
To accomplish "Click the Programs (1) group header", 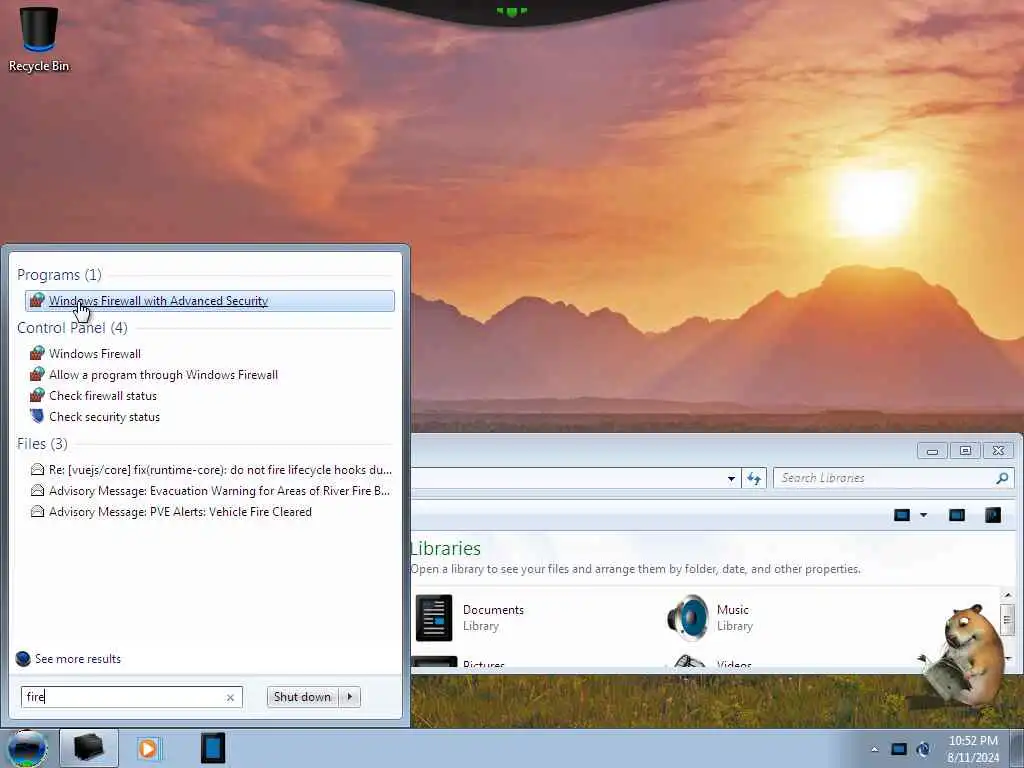I will [x=59, y=275].
